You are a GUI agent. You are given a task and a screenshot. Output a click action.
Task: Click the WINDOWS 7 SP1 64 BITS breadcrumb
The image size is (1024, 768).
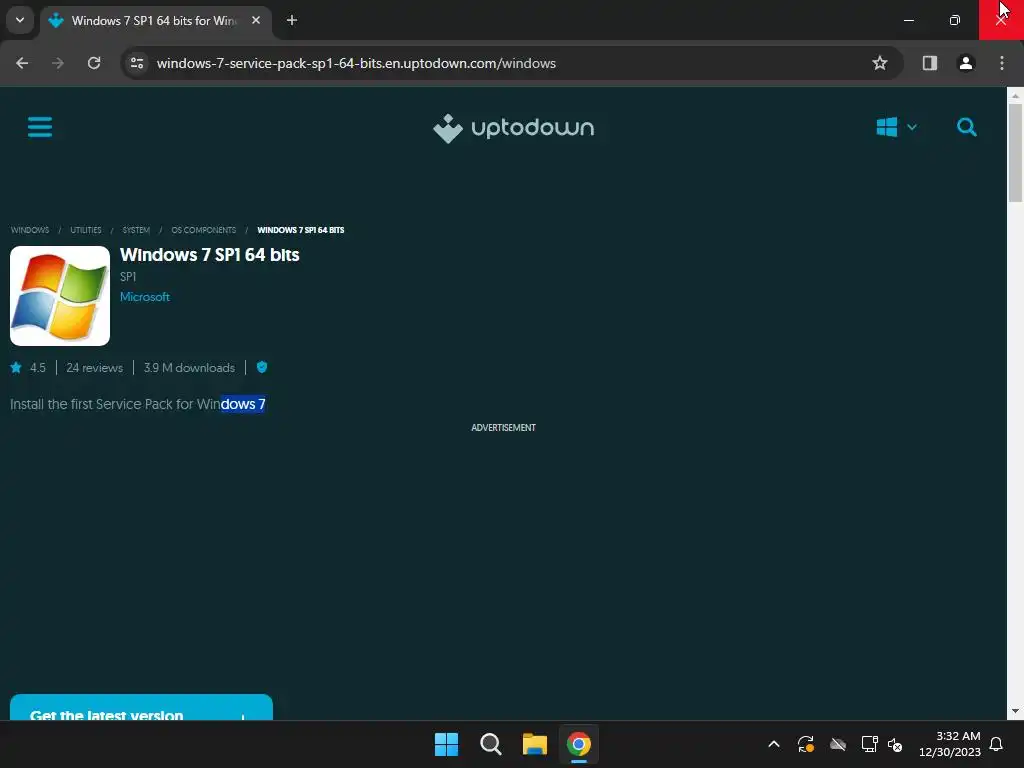(300, 230)
